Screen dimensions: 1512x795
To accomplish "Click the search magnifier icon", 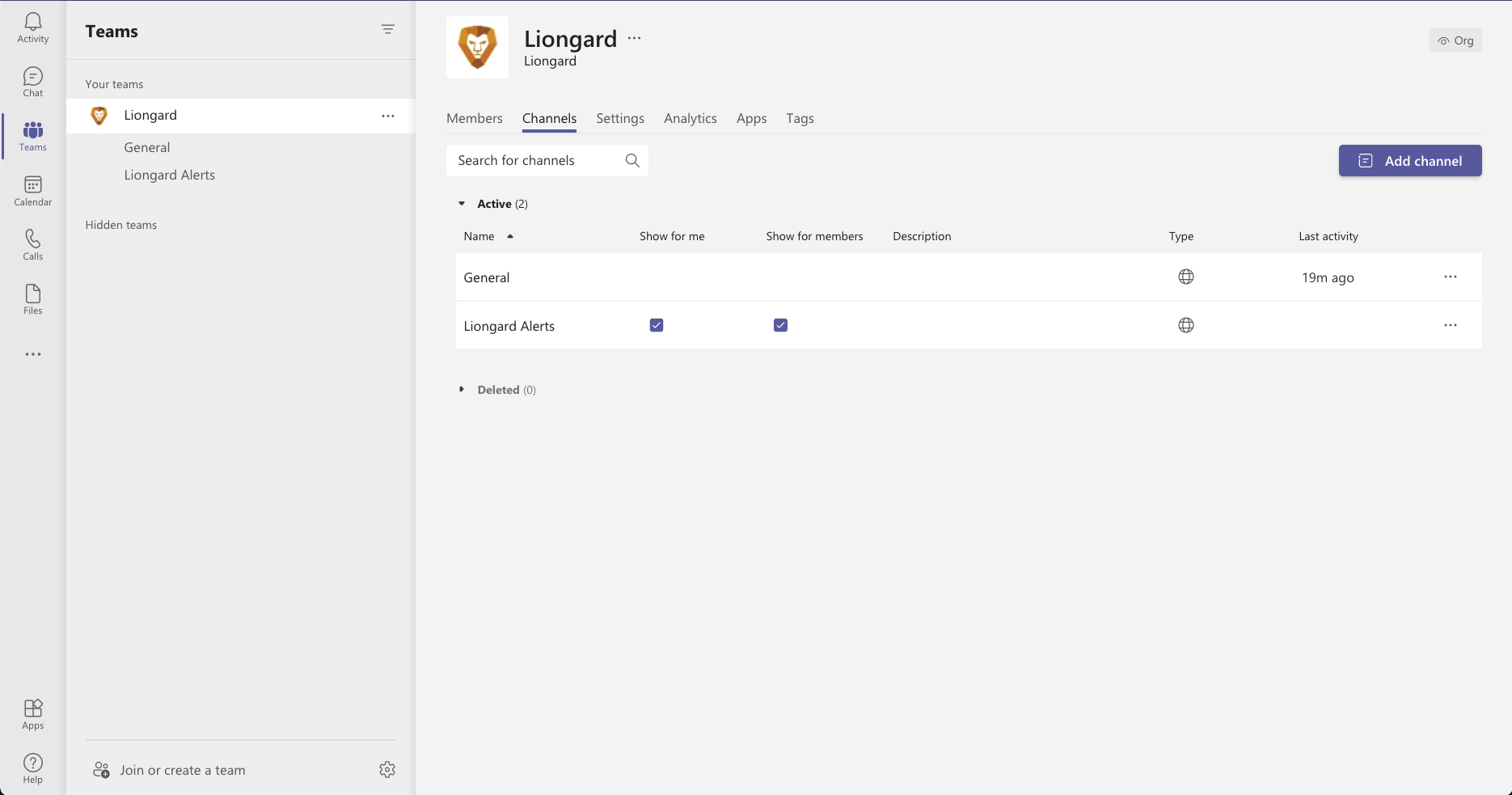I will [632, 160].
